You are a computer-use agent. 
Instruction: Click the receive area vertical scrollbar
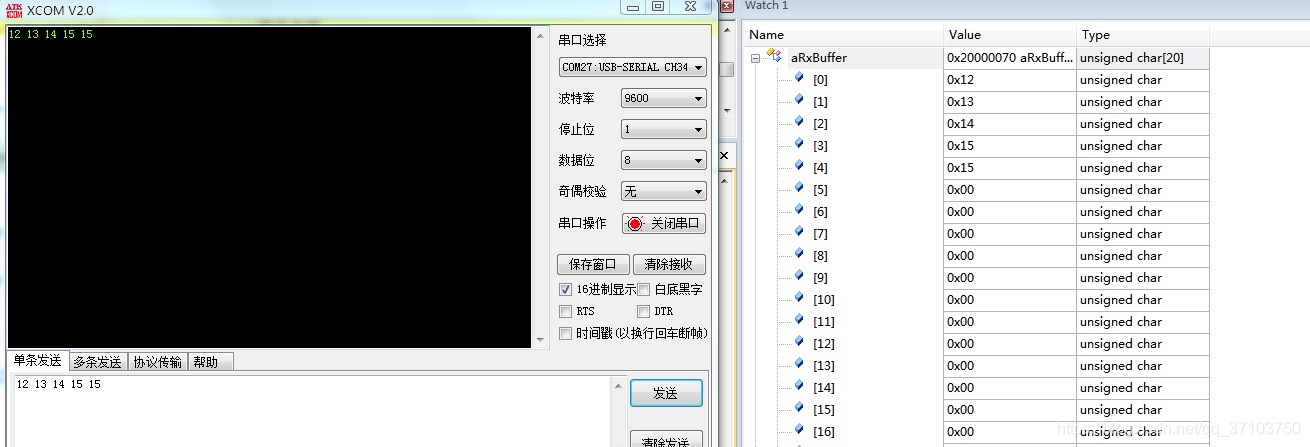[540, 188]
